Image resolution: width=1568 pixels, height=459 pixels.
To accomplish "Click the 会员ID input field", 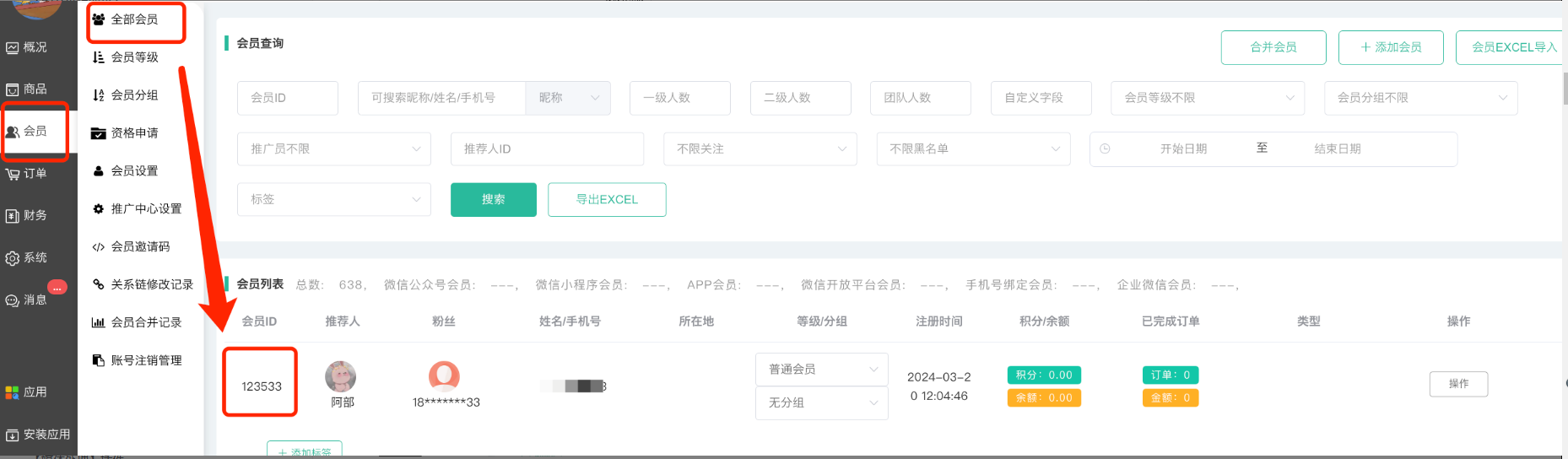I will tap(288, 98).
